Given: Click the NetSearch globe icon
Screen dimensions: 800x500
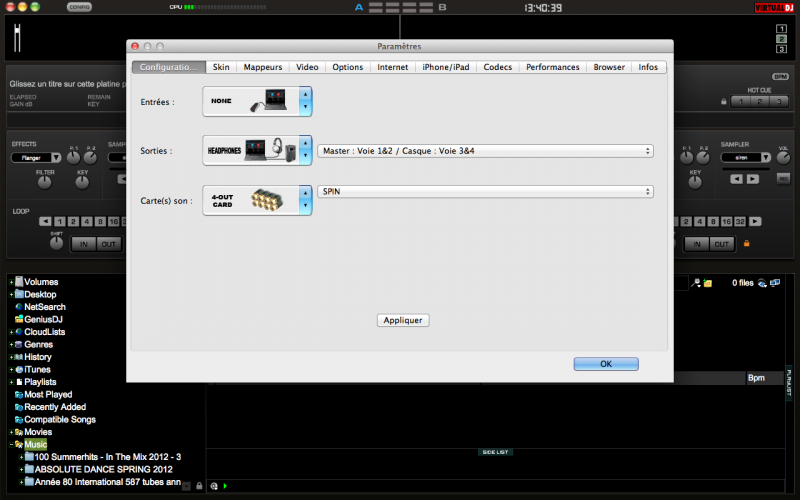Looking at the screenshot, I should coord(18,307).
